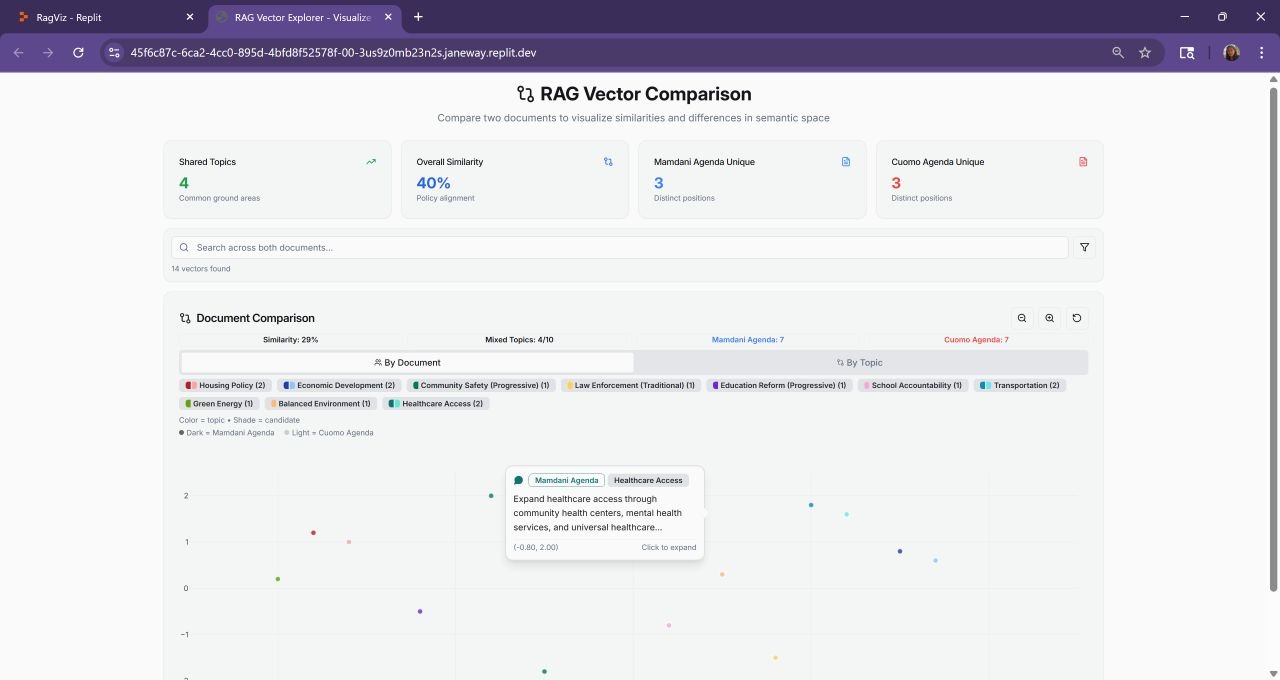This screenshot has width=1280, height=680.
Task: Click the Mamdani Agenda: 7 label
Action: pyautogui.click(x=748, y=340)
